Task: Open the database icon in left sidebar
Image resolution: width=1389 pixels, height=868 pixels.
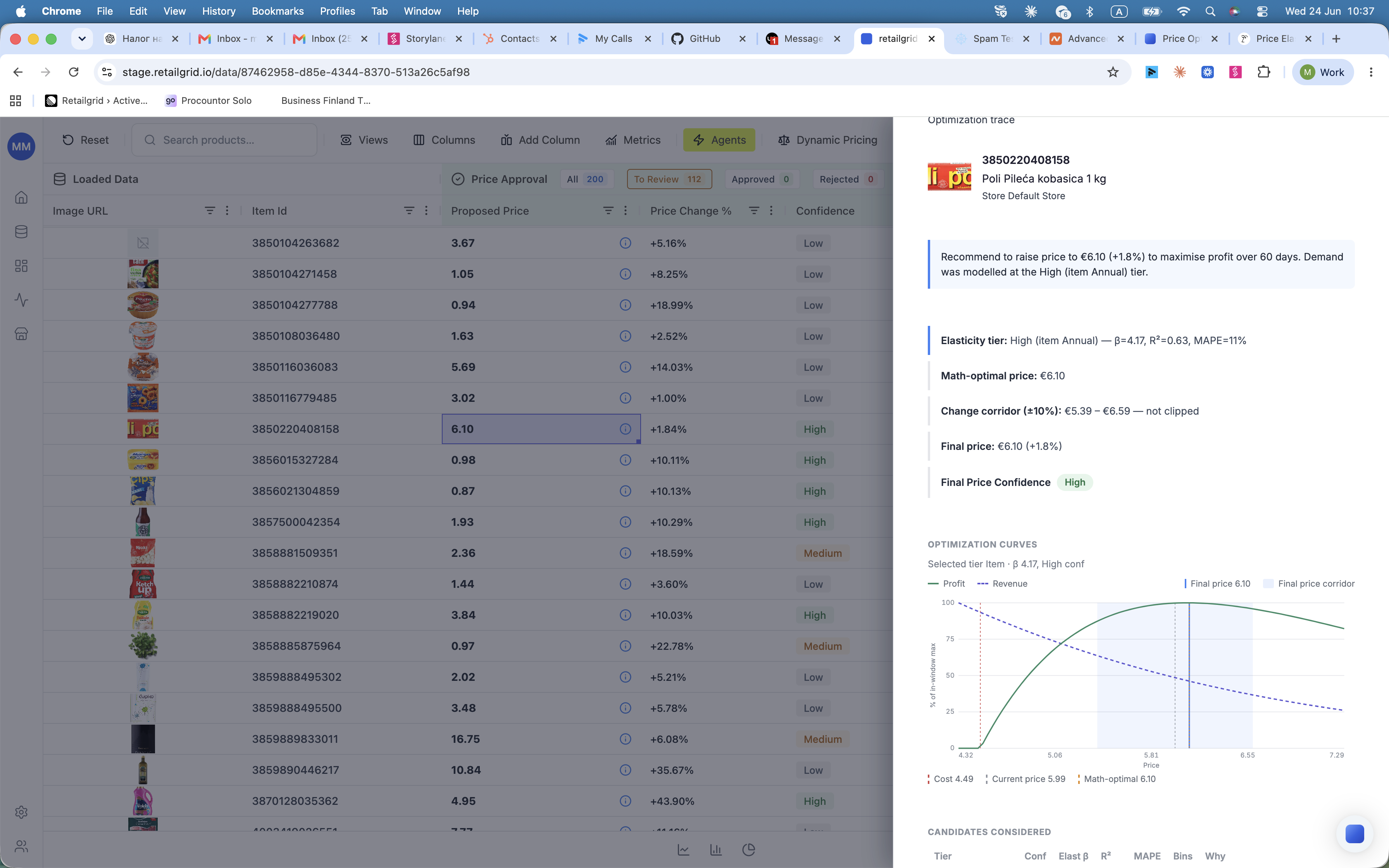Action: pos(21,232)
